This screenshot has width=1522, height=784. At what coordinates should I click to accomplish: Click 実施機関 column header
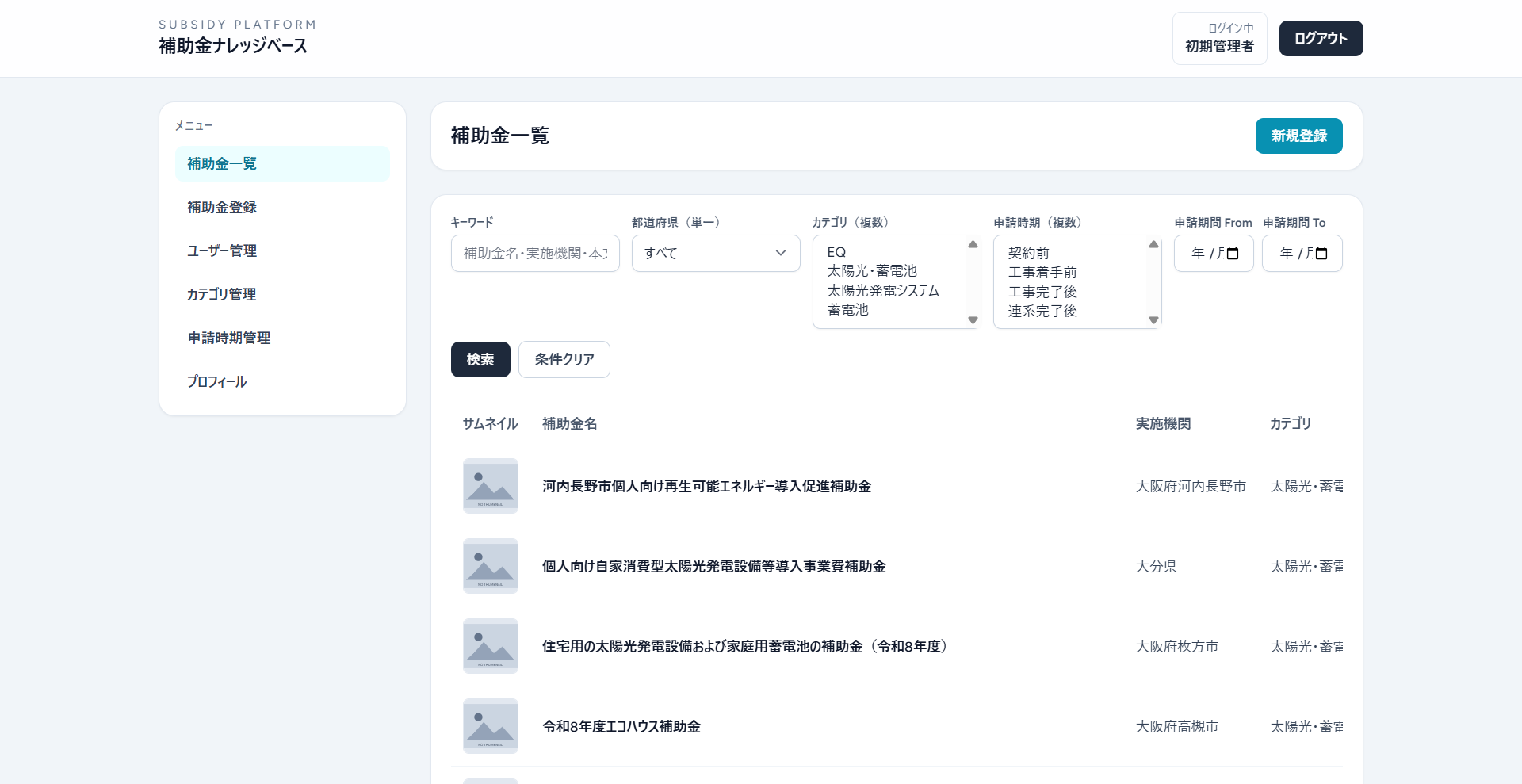1163,423
